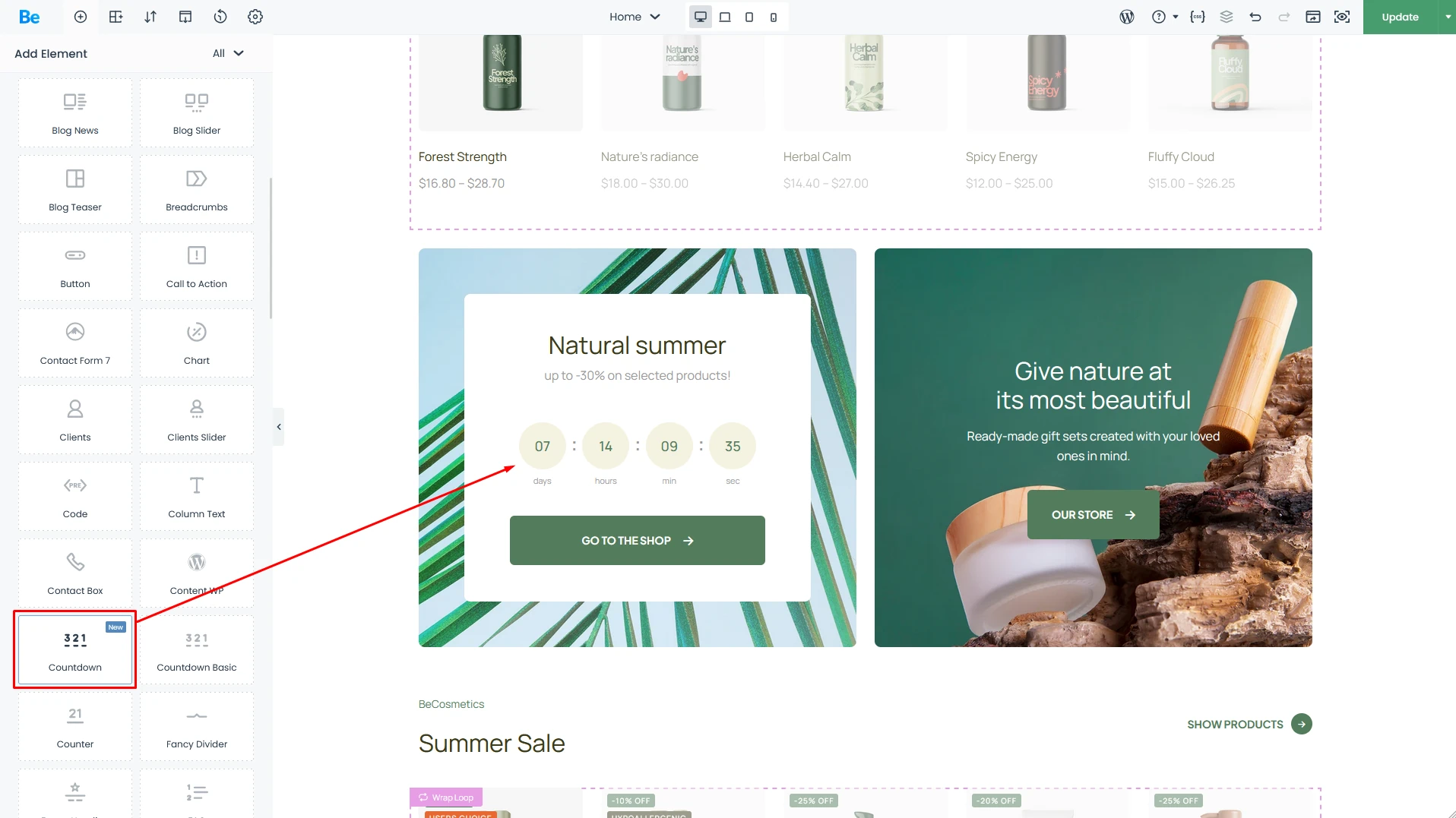This screenshot has height=818, width=1456.
Task: Click the undo arrow icon
Action: coord(1255,17)
